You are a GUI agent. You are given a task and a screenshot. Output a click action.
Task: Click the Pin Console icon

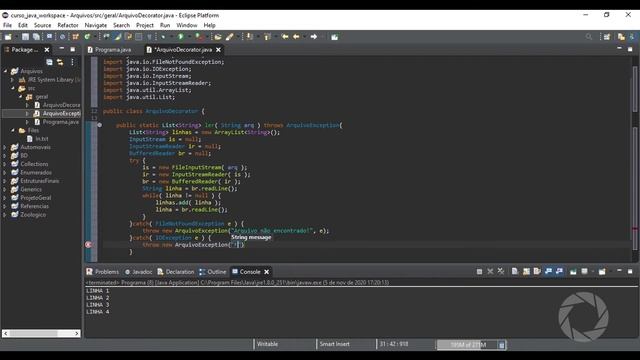(x=573, y=271)
